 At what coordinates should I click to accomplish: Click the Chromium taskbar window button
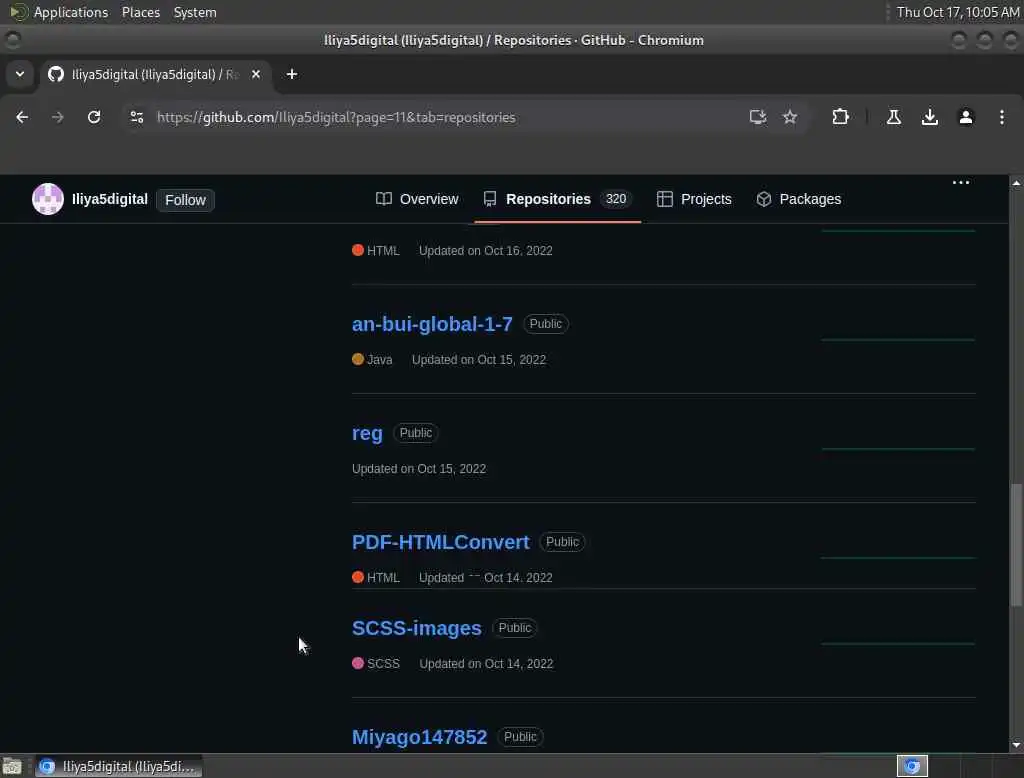118,766
